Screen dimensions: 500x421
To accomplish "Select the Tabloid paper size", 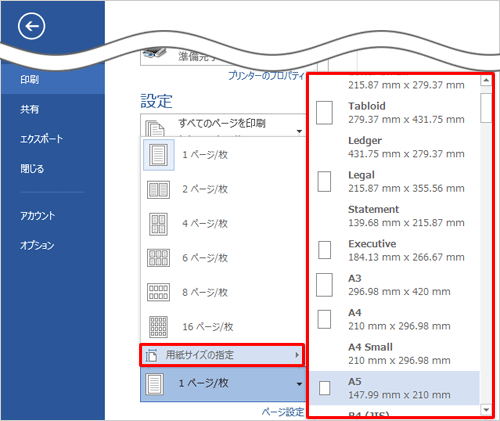I will pyautogui.click(x=395, y=113).
